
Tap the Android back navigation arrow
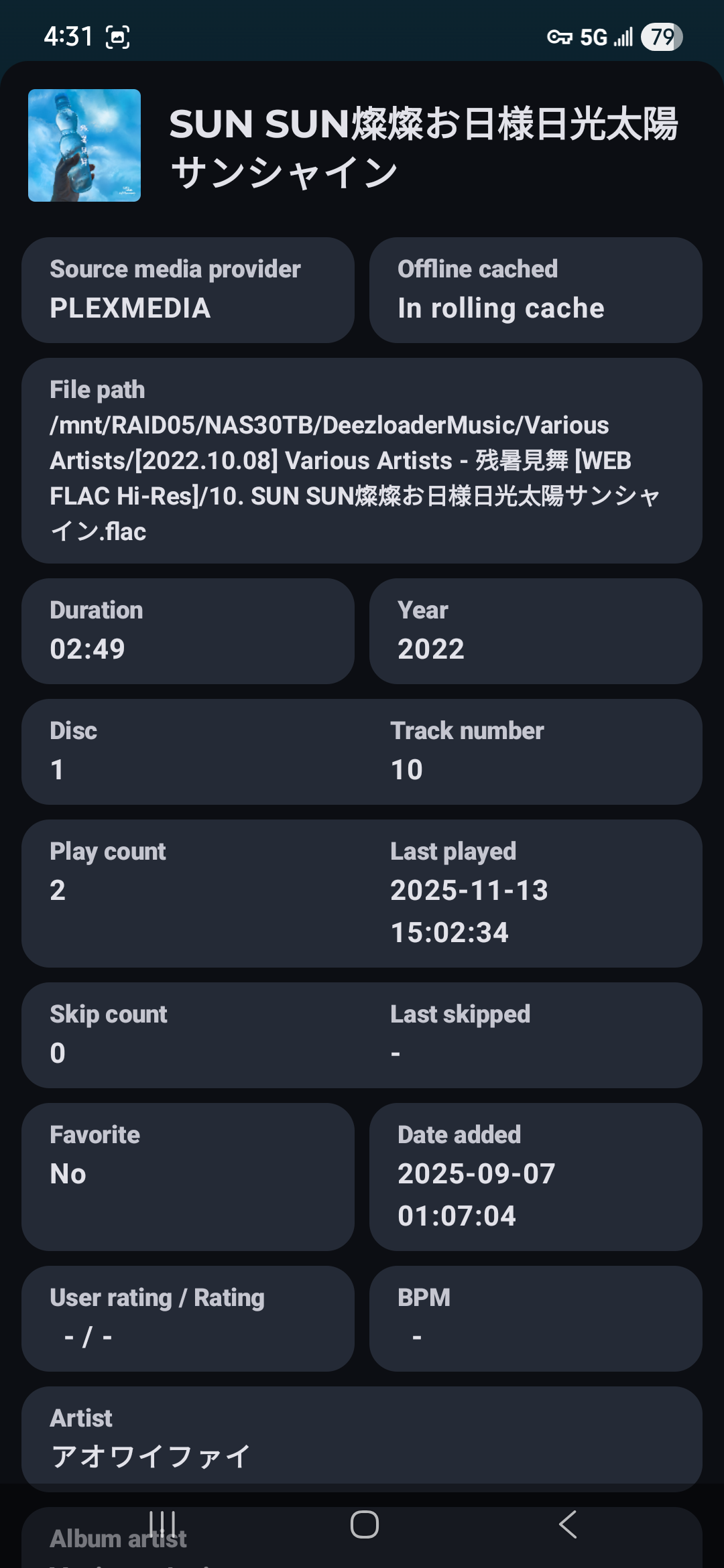[x=568, y=1524]
